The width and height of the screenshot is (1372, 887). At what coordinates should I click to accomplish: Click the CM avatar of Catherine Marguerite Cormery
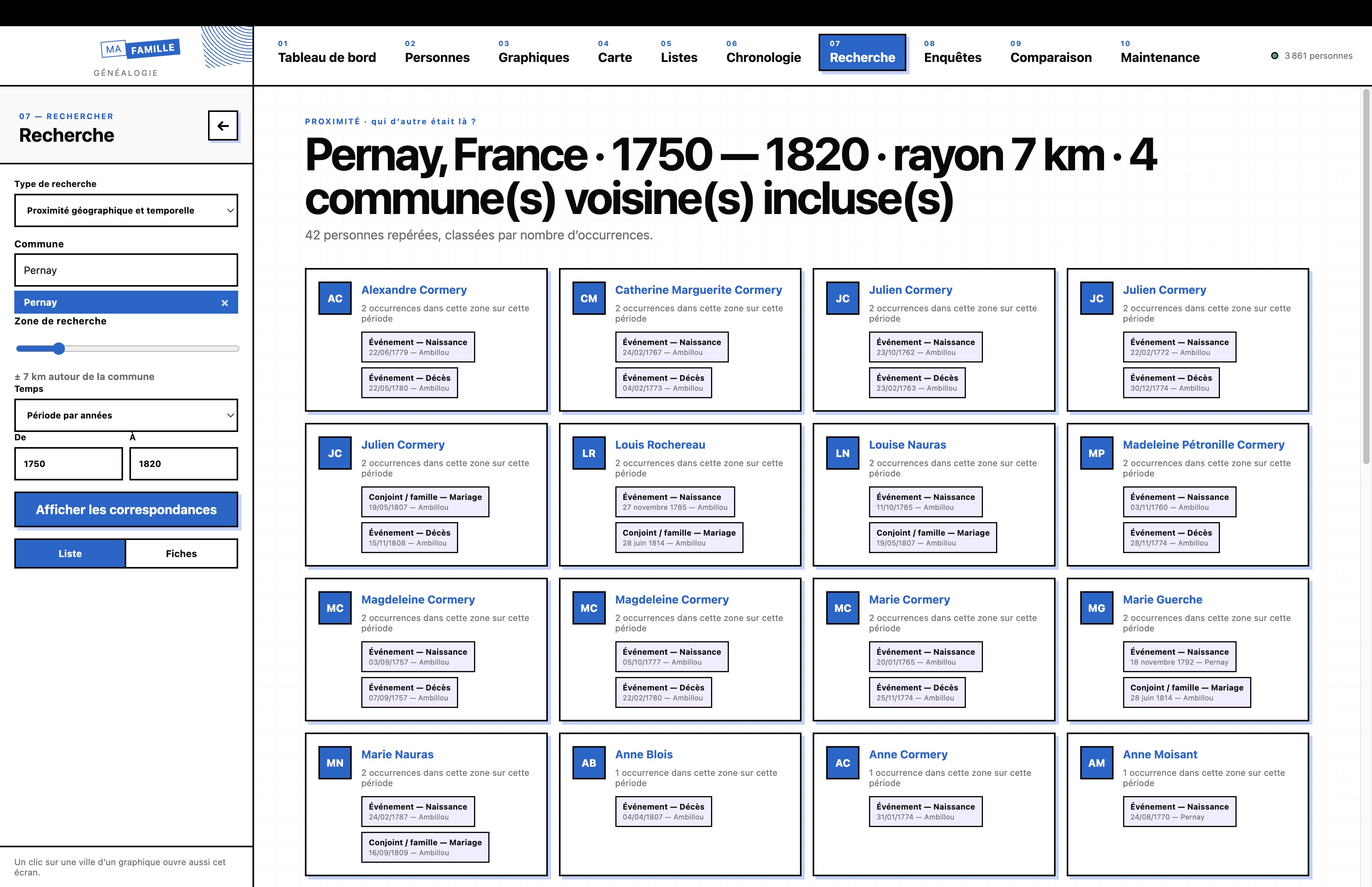(x=589, y=298)
